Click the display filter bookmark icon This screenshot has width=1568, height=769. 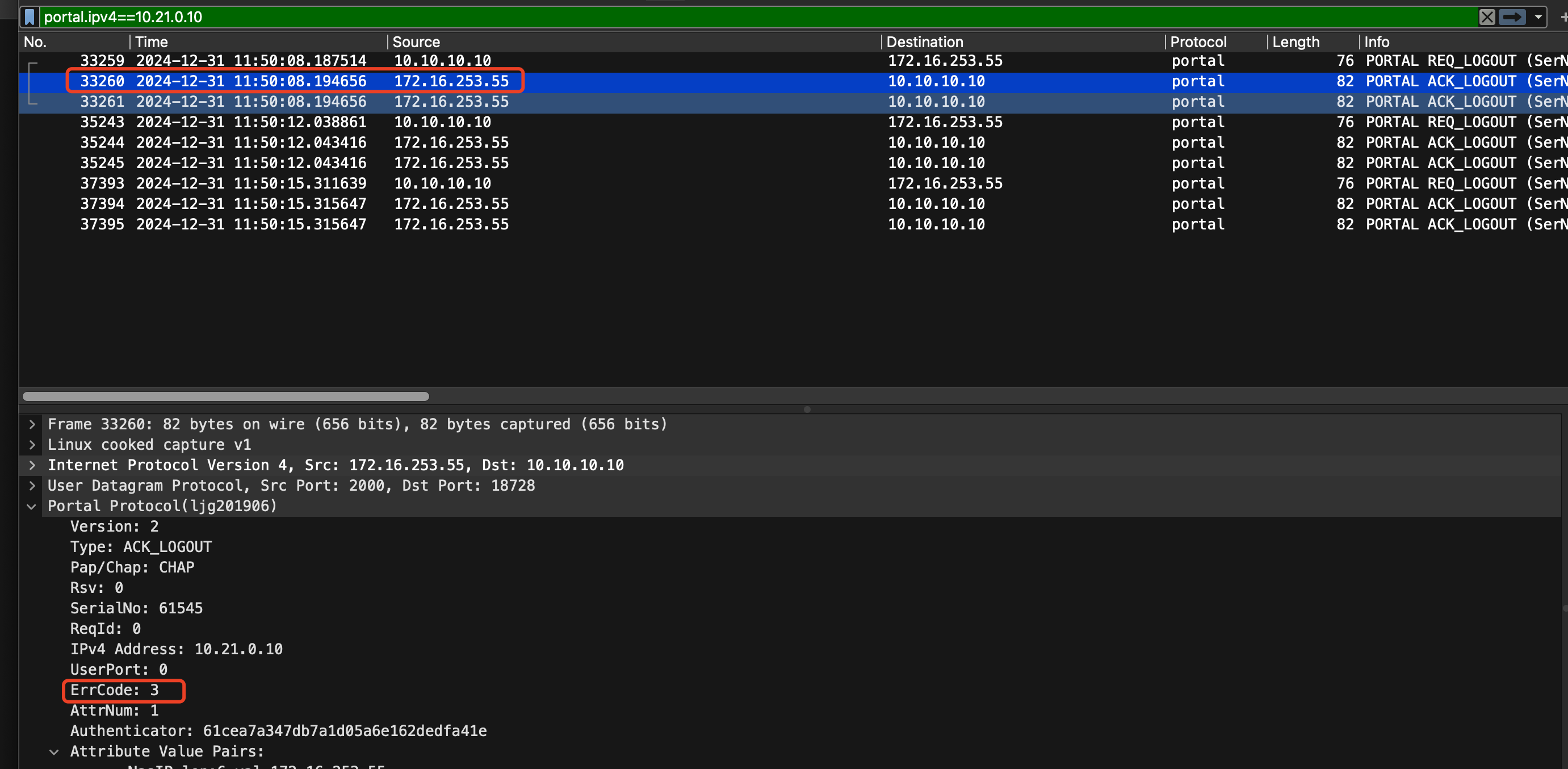coord(29,17)
